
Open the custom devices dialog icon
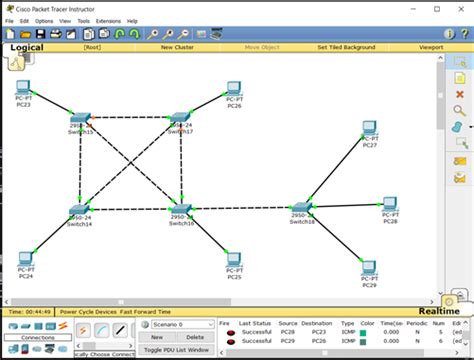coord(217,34)
